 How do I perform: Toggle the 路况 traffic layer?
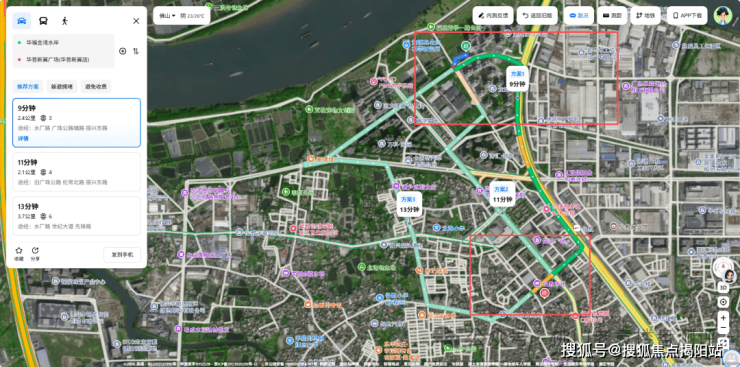(579, 16)
